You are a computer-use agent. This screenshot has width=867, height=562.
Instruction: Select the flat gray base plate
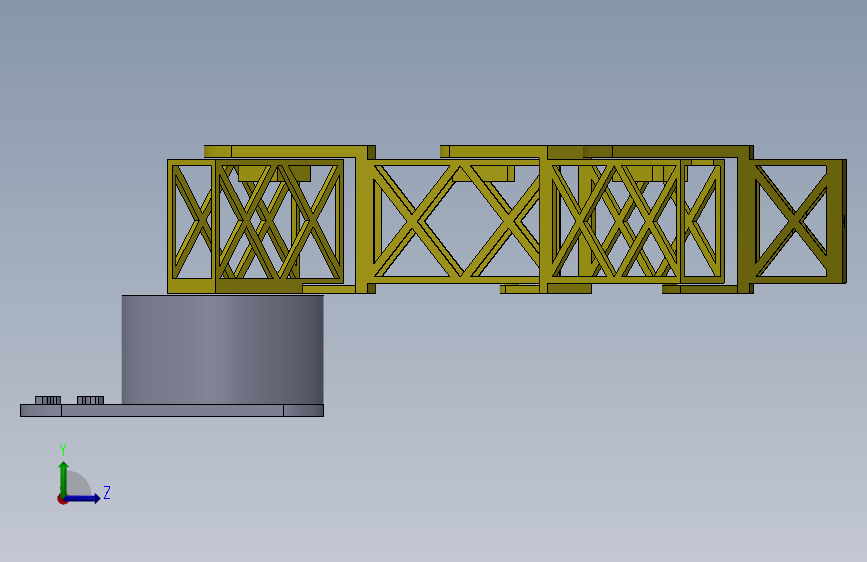click(x=172, y=410)
